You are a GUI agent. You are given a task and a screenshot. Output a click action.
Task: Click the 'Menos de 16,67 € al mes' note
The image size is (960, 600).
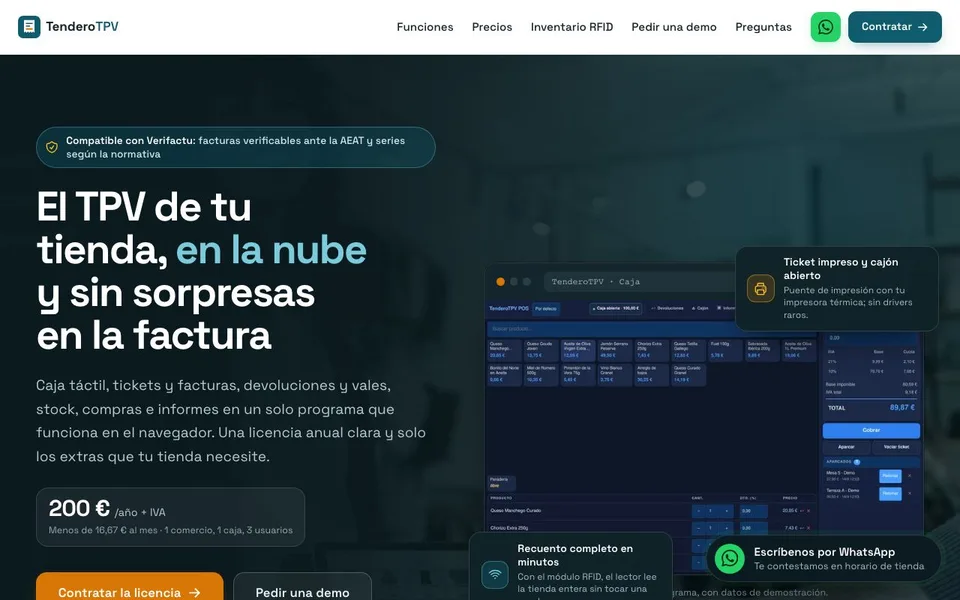170,530
